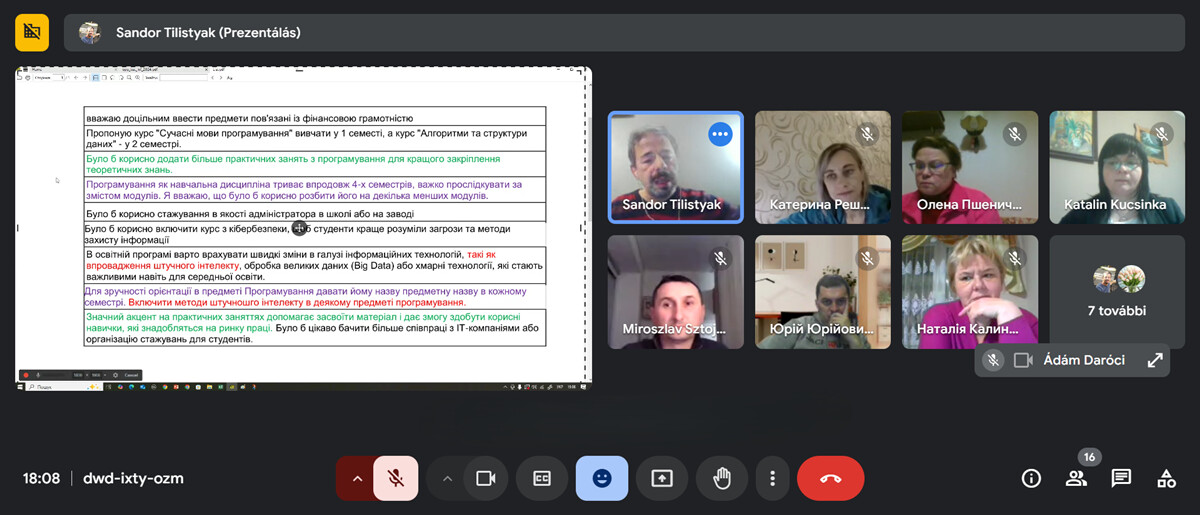Open the three-dot more options menu

(x=772, y=478)
